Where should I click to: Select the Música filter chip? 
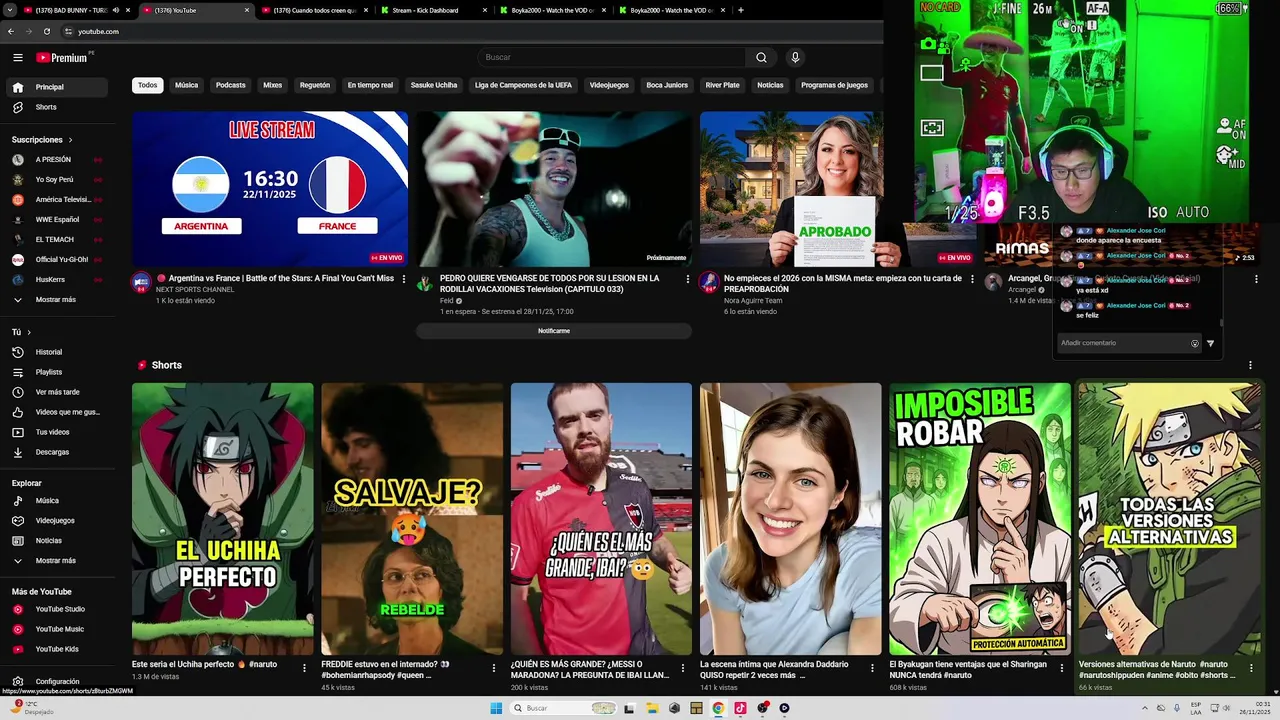(x=187, y=85)
